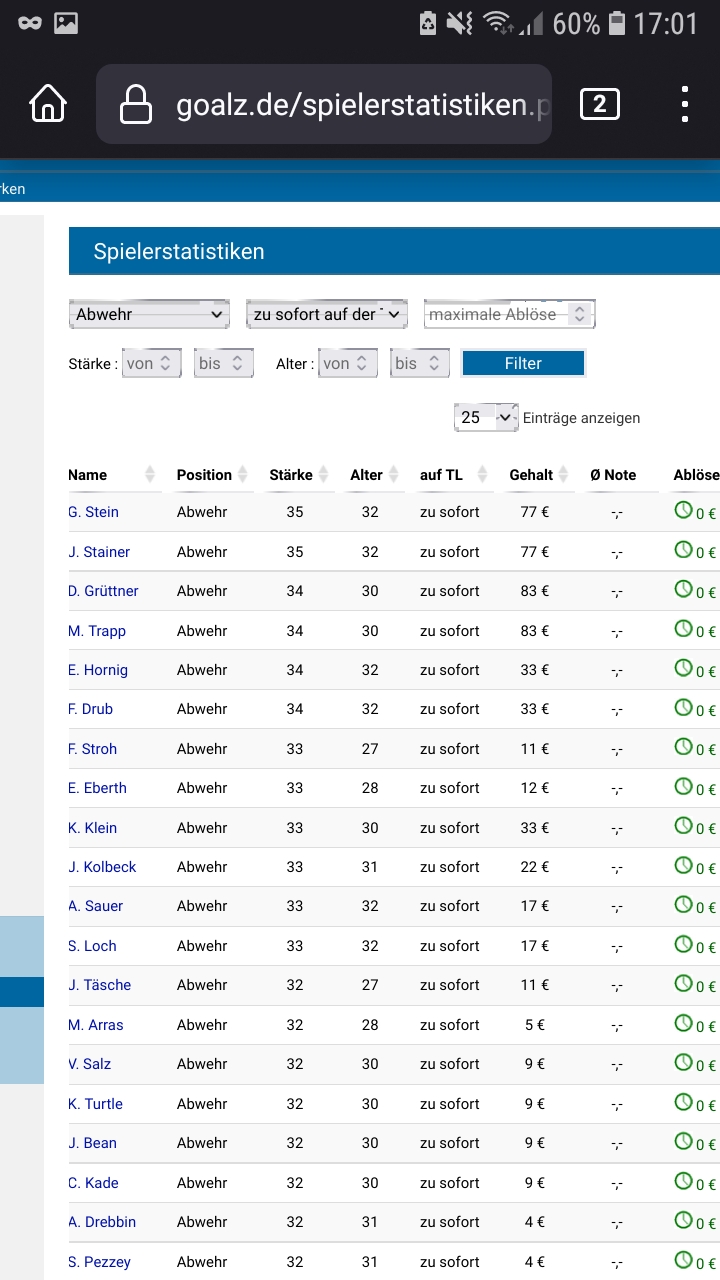Click green clock icon in K. Turtle row
The width and height of the screenshot is (720, 1280).
click(x=683, y=1102)
